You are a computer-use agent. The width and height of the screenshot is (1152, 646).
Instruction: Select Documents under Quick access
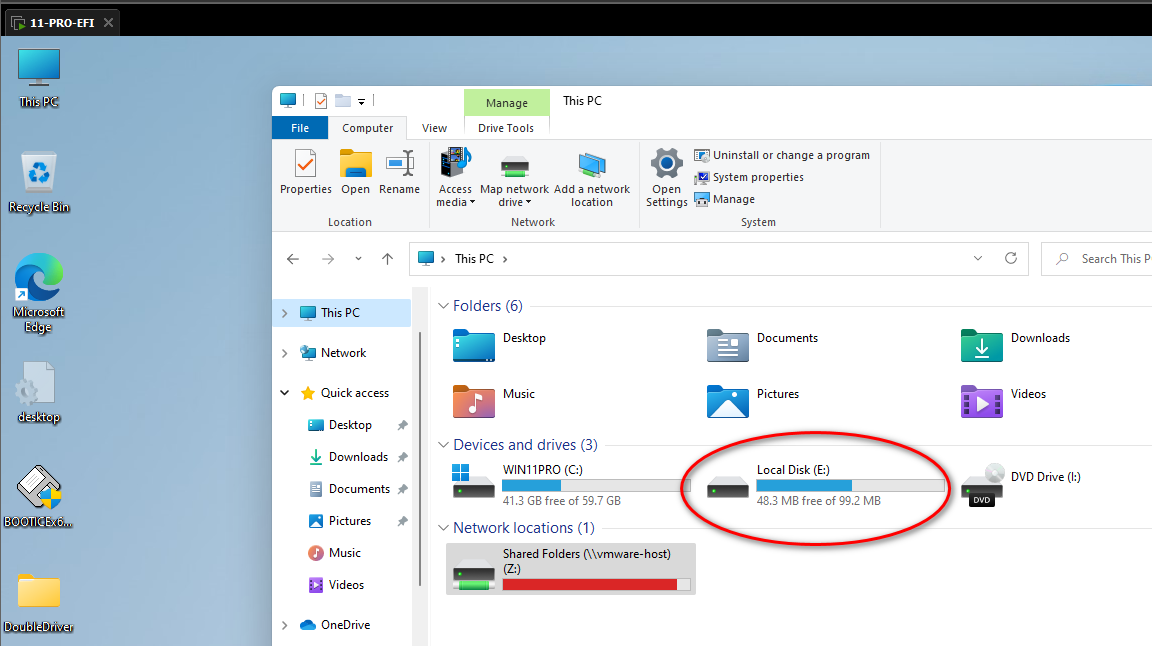tap(359, 489)
